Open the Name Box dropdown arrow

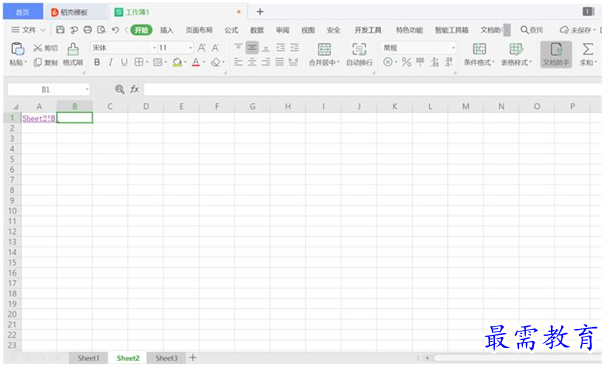click(x=87, y=90)
